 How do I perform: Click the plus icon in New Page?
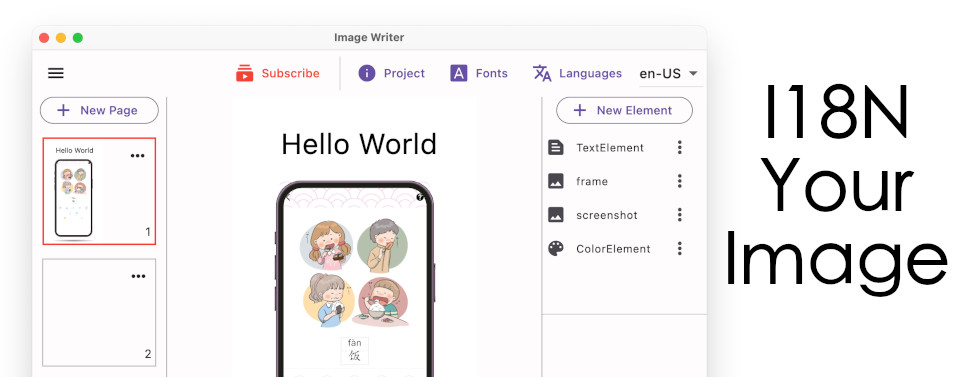pos(63,110)
